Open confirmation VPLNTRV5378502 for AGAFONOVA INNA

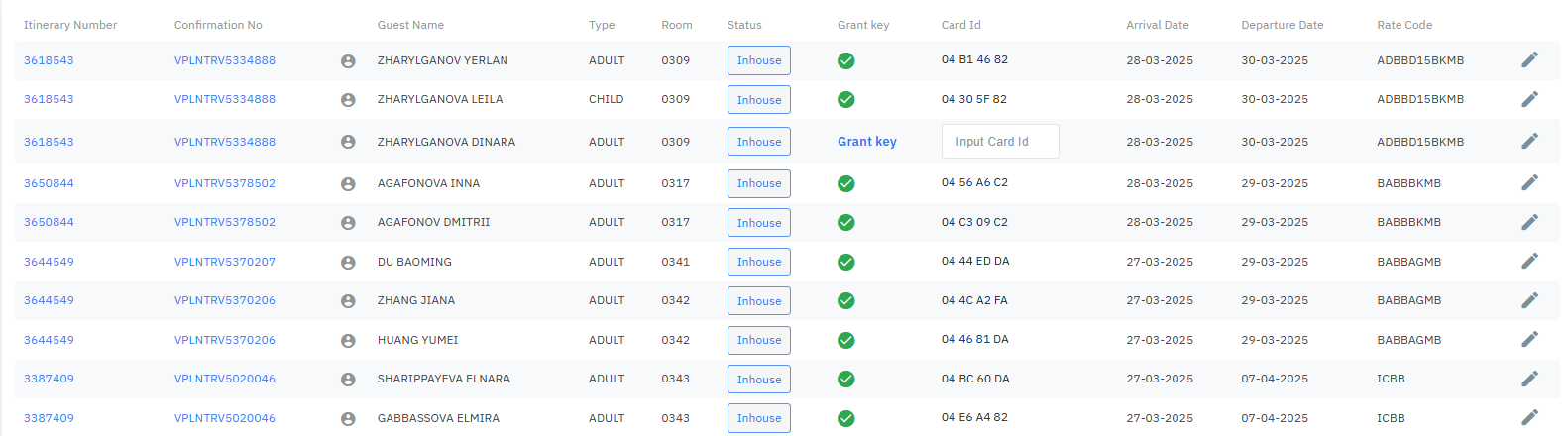(x=225, y=183)
